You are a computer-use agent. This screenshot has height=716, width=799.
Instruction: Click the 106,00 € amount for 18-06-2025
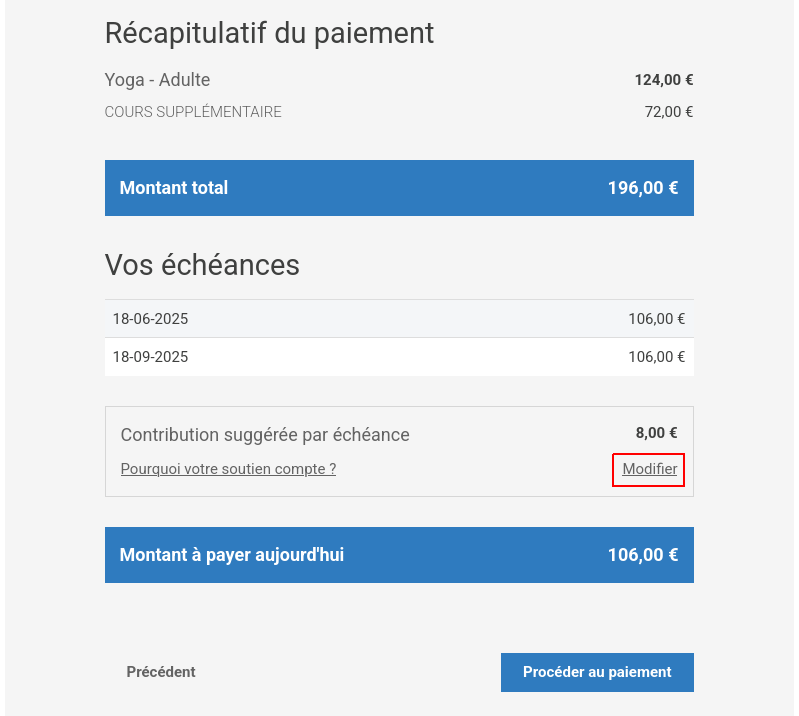pyautogui.click(x=657, y=319)
